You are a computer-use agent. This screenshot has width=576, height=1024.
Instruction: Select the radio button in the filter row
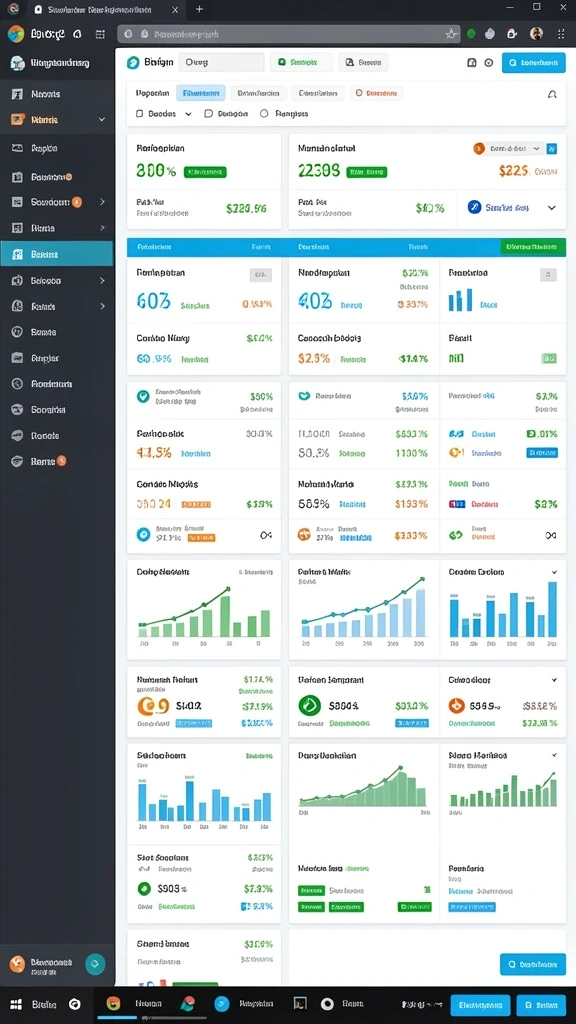coord(264,114)
